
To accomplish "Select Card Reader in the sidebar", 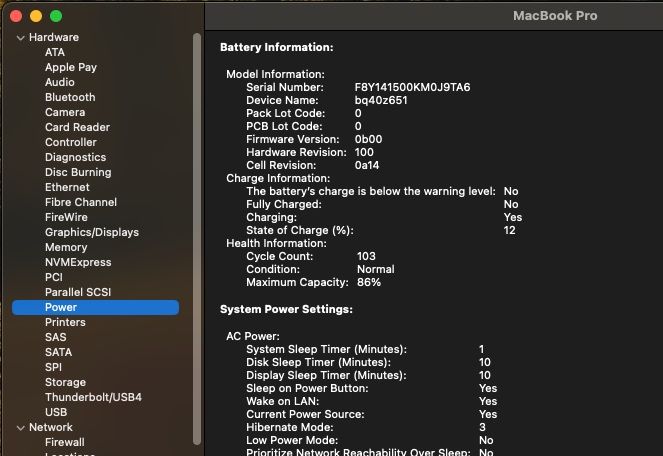I will (77, 127).
